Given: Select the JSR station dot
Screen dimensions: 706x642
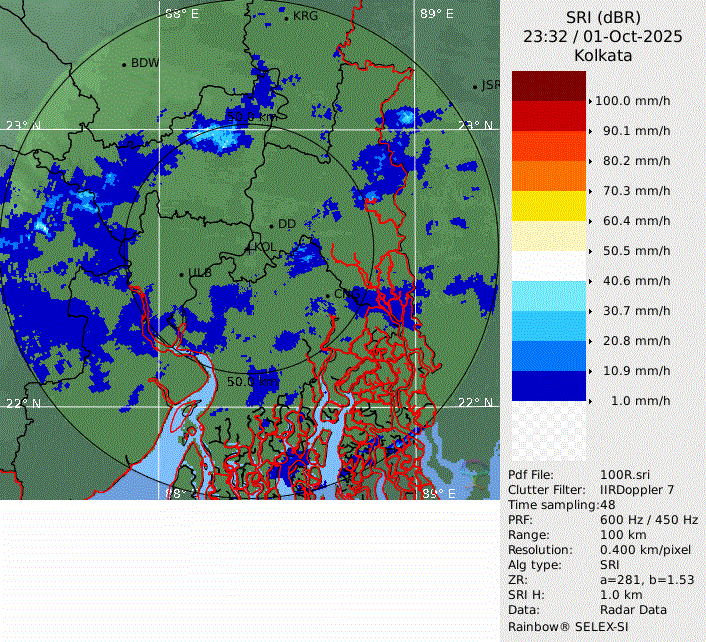Looking at the screenshot, I should [x=476, y=87].
